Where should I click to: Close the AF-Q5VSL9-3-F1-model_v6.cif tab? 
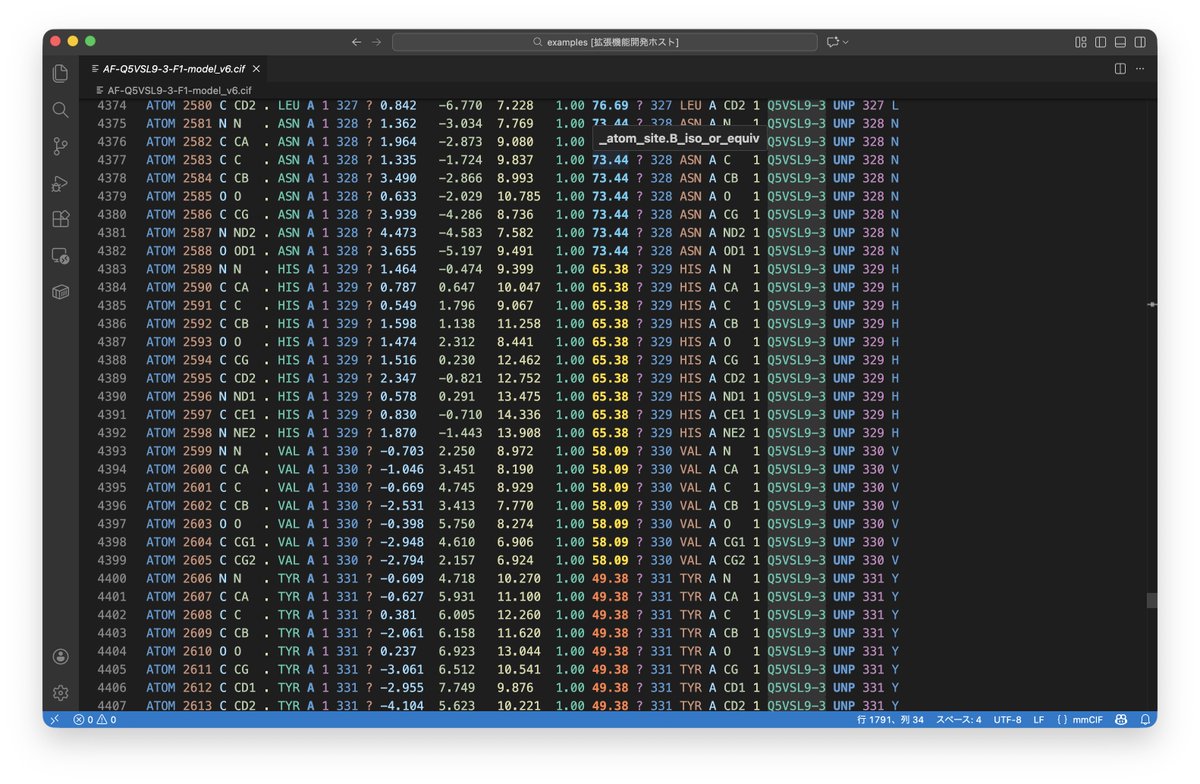click(x=254, y=69)
